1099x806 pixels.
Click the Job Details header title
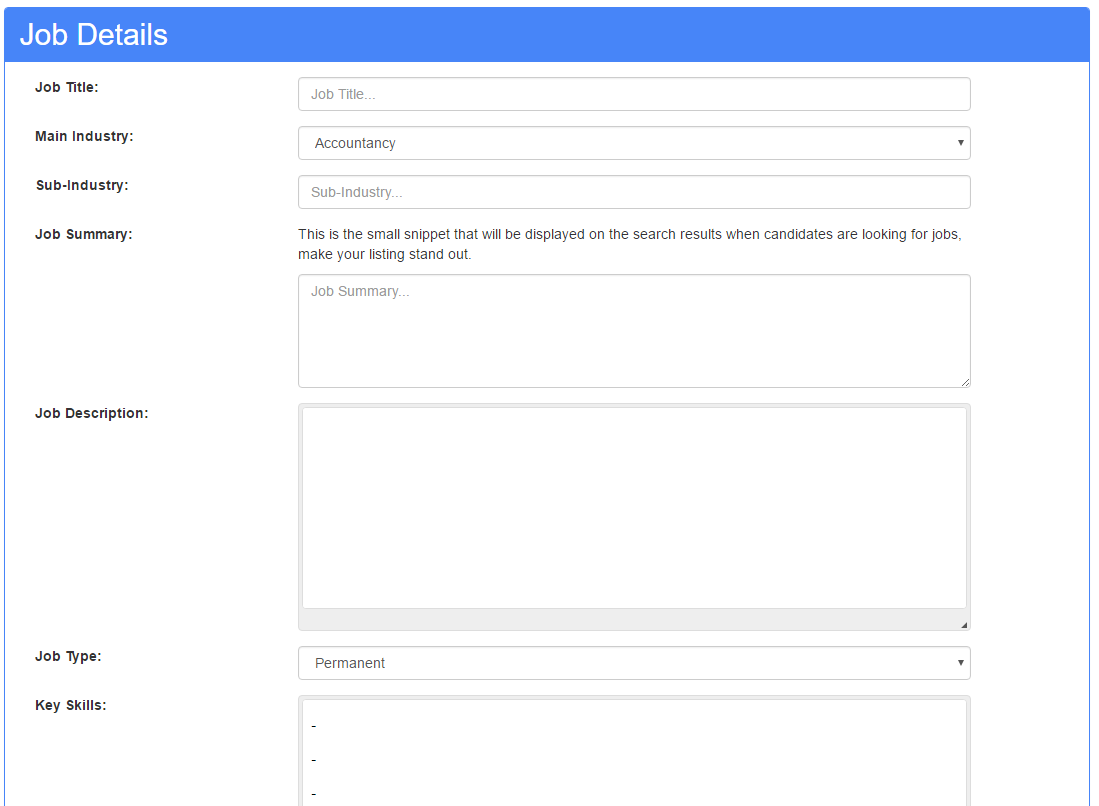coord(94,34)
